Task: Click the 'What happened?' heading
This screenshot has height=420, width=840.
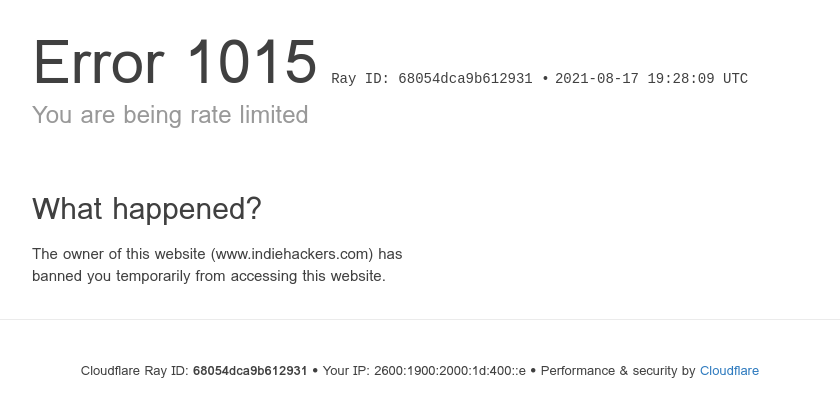Action: pyautogui.click(x=147, y=208)
